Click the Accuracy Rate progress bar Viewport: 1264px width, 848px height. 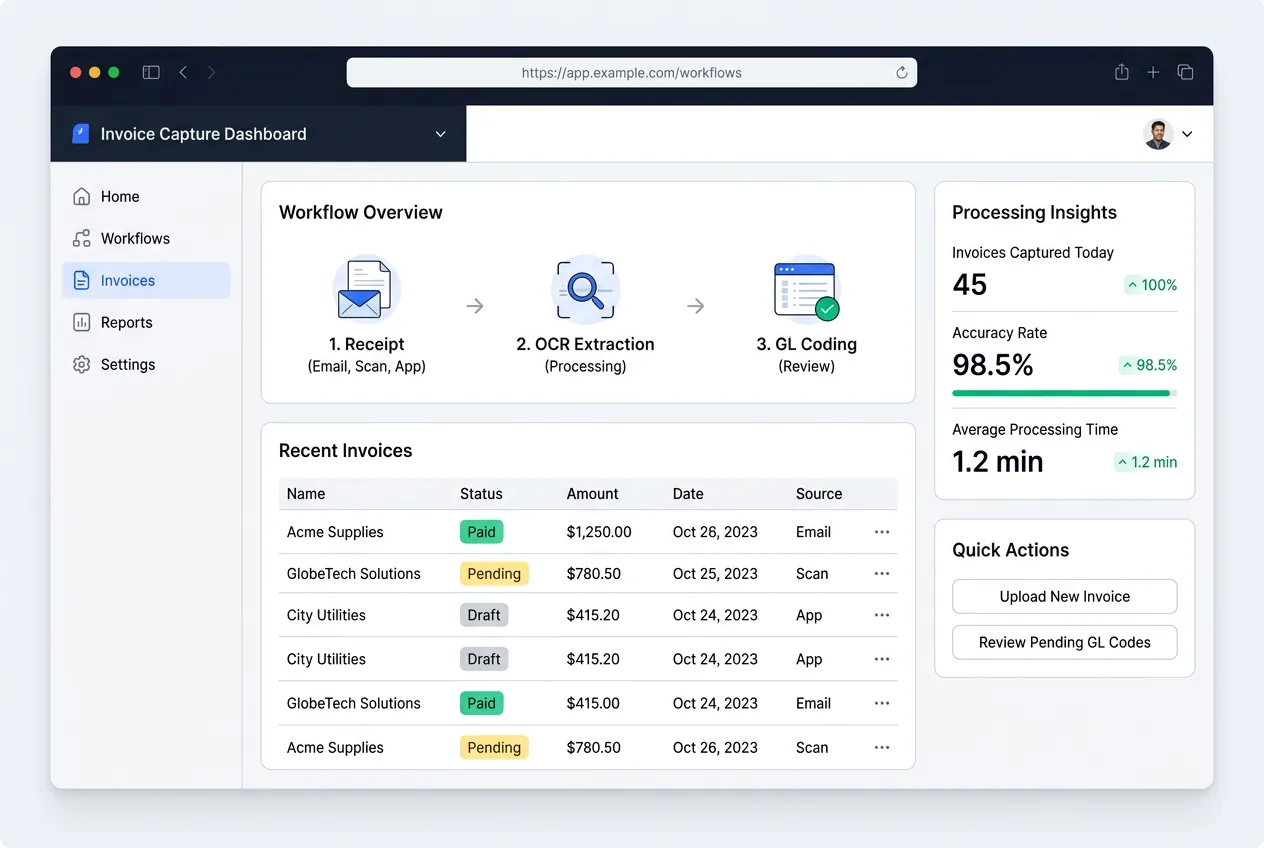click(x=1063, y=394)
